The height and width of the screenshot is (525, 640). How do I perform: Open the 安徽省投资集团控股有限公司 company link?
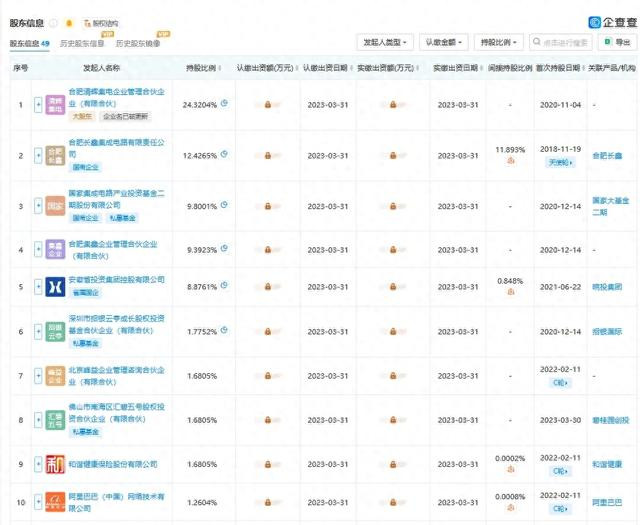(x=116, y=280)
